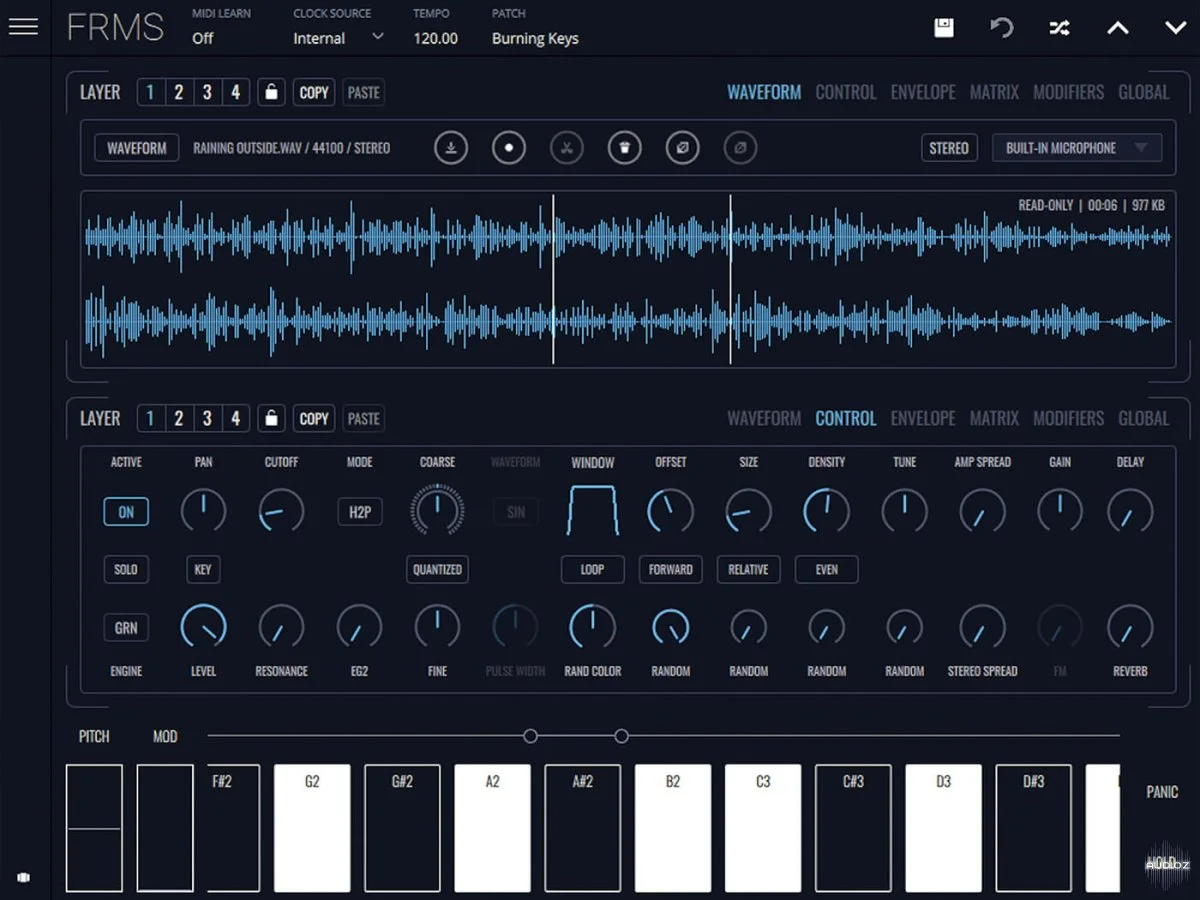
Task: Change the H2P filter mode
Action: click(360, 512)
